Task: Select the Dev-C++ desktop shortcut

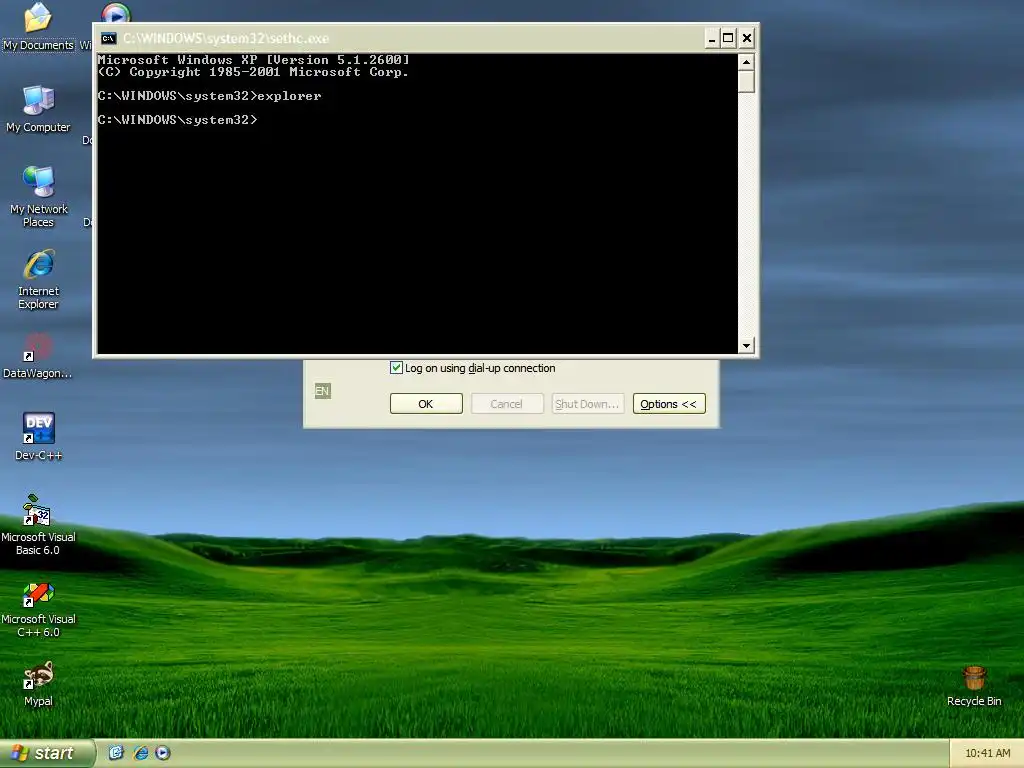Action: [38, 436]
